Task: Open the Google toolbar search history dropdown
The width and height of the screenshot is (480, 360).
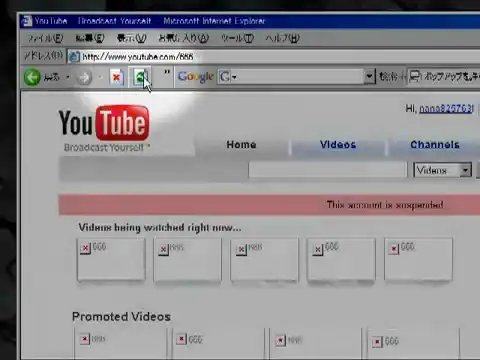Action: click(x=369, y=77)
